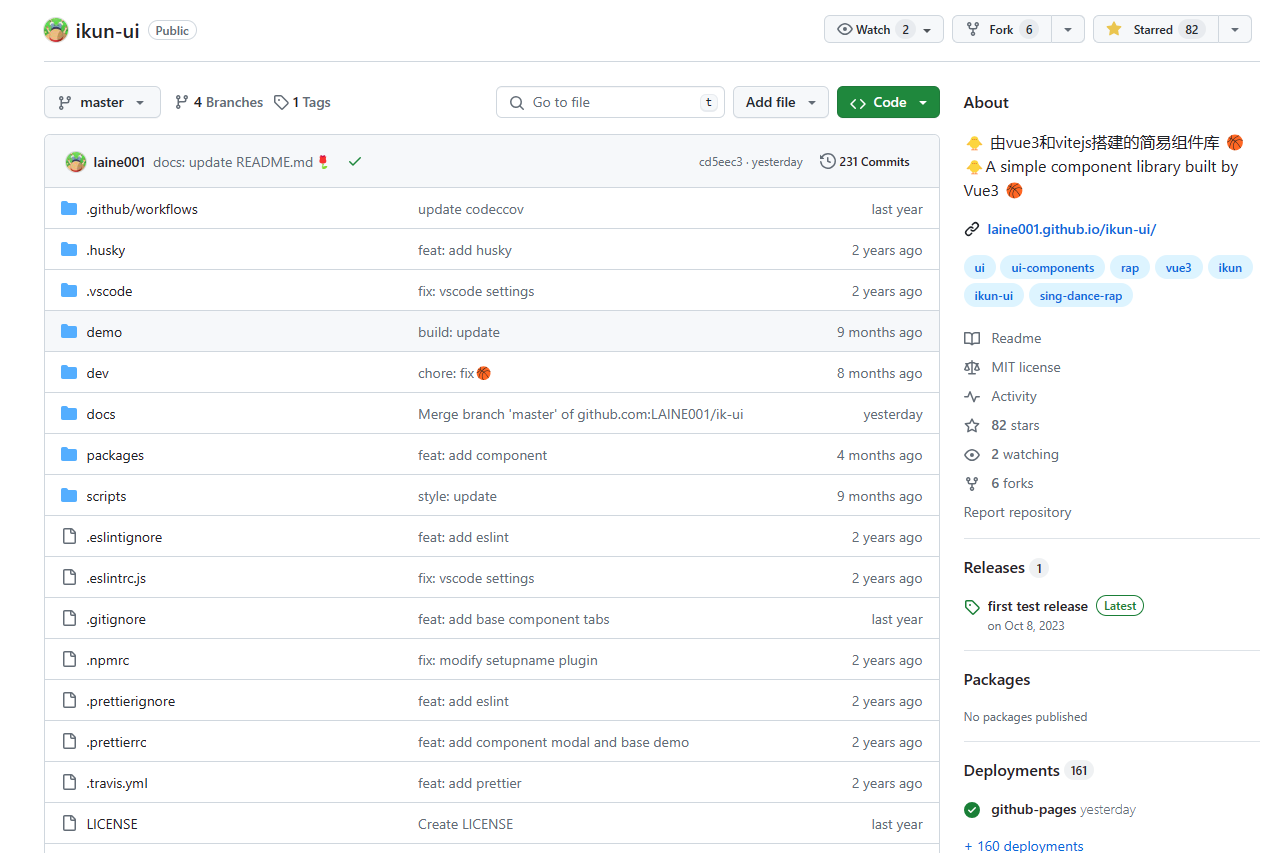Click the .eslintignore file icon

(x=69, y=537)
